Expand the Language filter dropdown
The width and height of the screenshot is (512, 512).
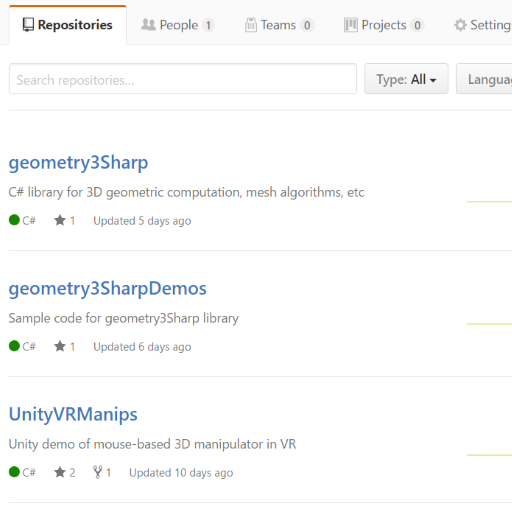click(484, 79)
